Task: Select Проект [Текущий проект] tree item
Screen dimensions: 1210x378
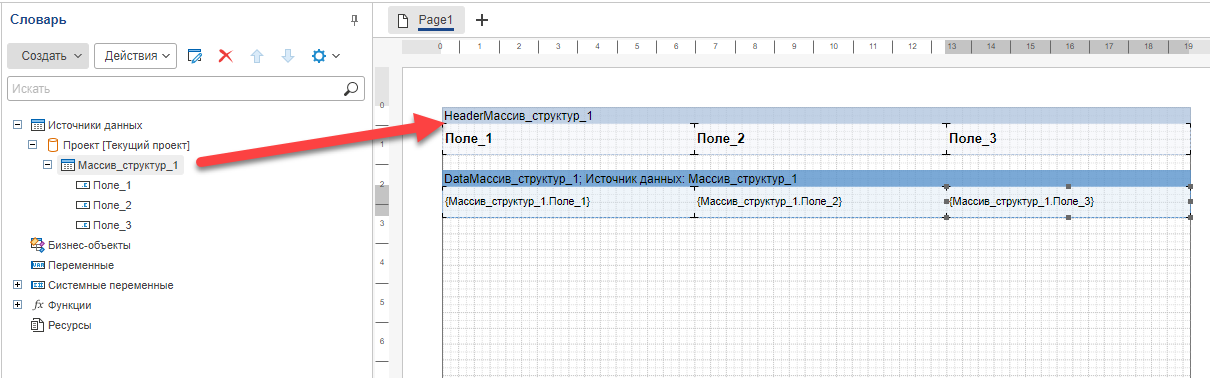Action: [127, 145]
